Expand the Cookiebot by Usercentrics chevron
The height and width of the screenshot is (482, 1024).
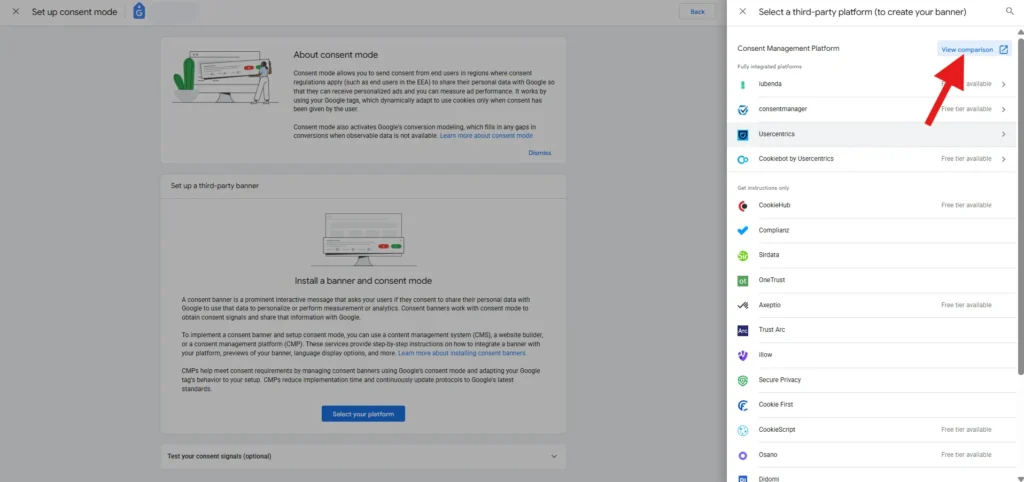[x=1004, y=159]
